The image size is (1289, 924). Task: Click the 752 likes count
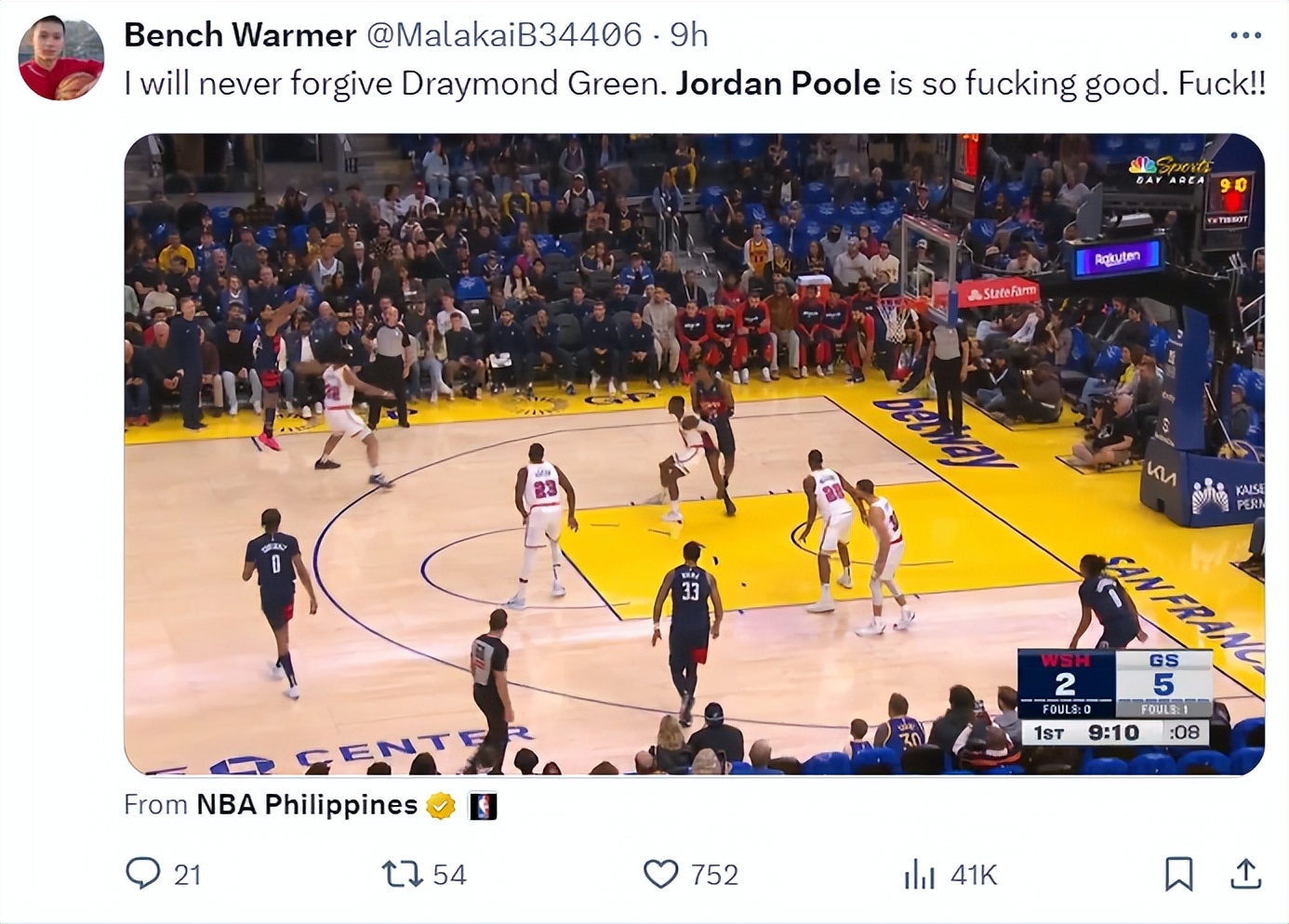(714, 875)
